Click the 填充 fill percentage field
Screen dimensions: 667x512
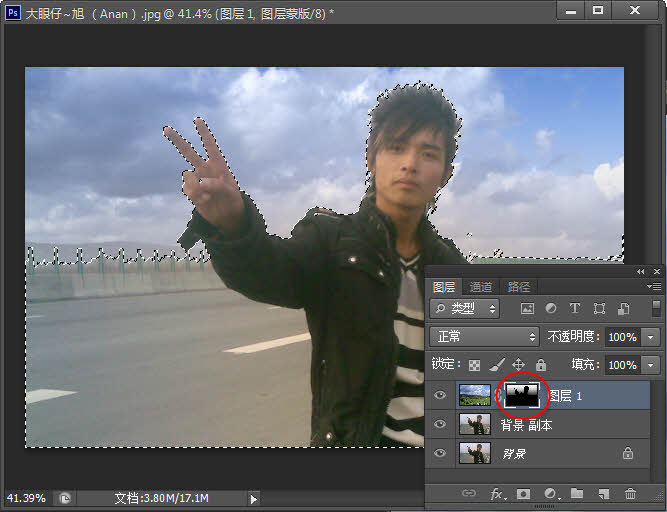coord(622,365)
